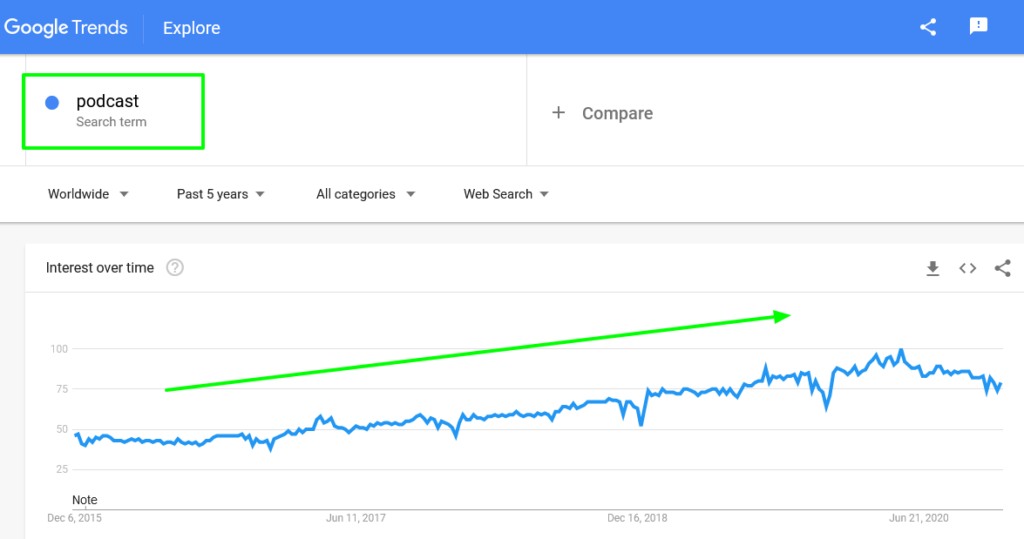Click the blue dot of the podcast term
The image size is (1024, 539).
click(x=52, y=103)
